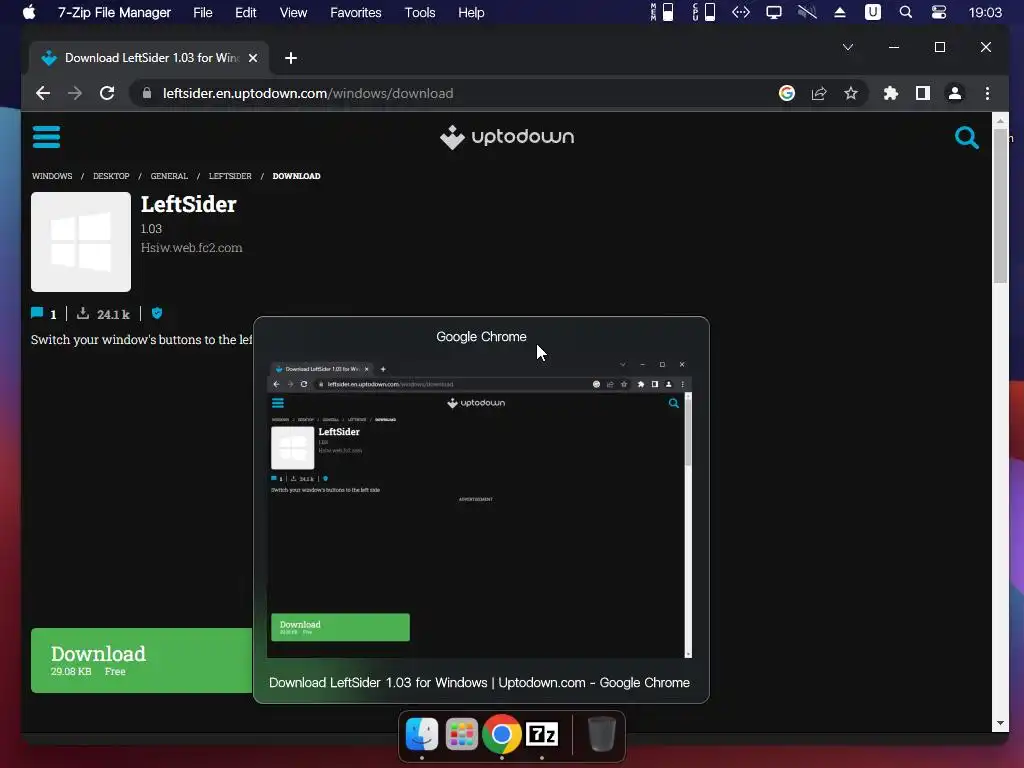This screenshot has height=768, width=1024.
Task: Open Chrome's three-dot menu
Action: (x=987, y=93)
